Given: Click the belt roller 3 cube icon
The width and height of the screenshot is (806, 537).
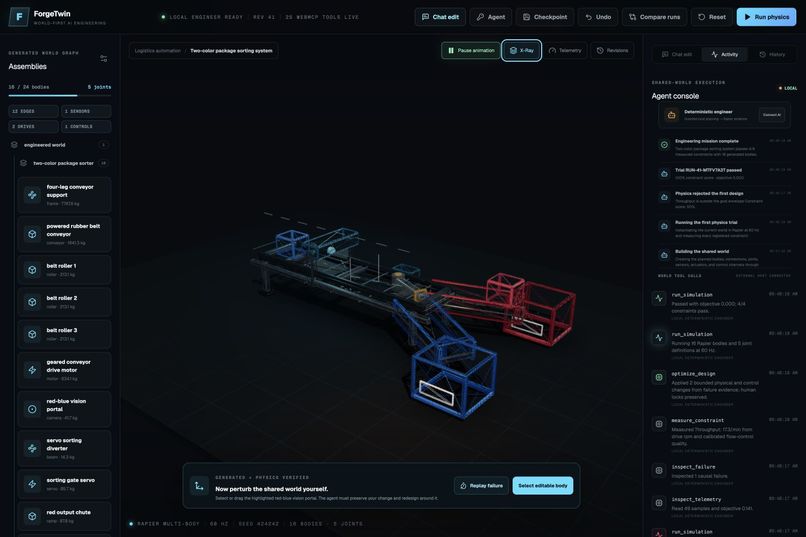Looking at the screenshot, I should pyautogui.click(x=32, y=334).
